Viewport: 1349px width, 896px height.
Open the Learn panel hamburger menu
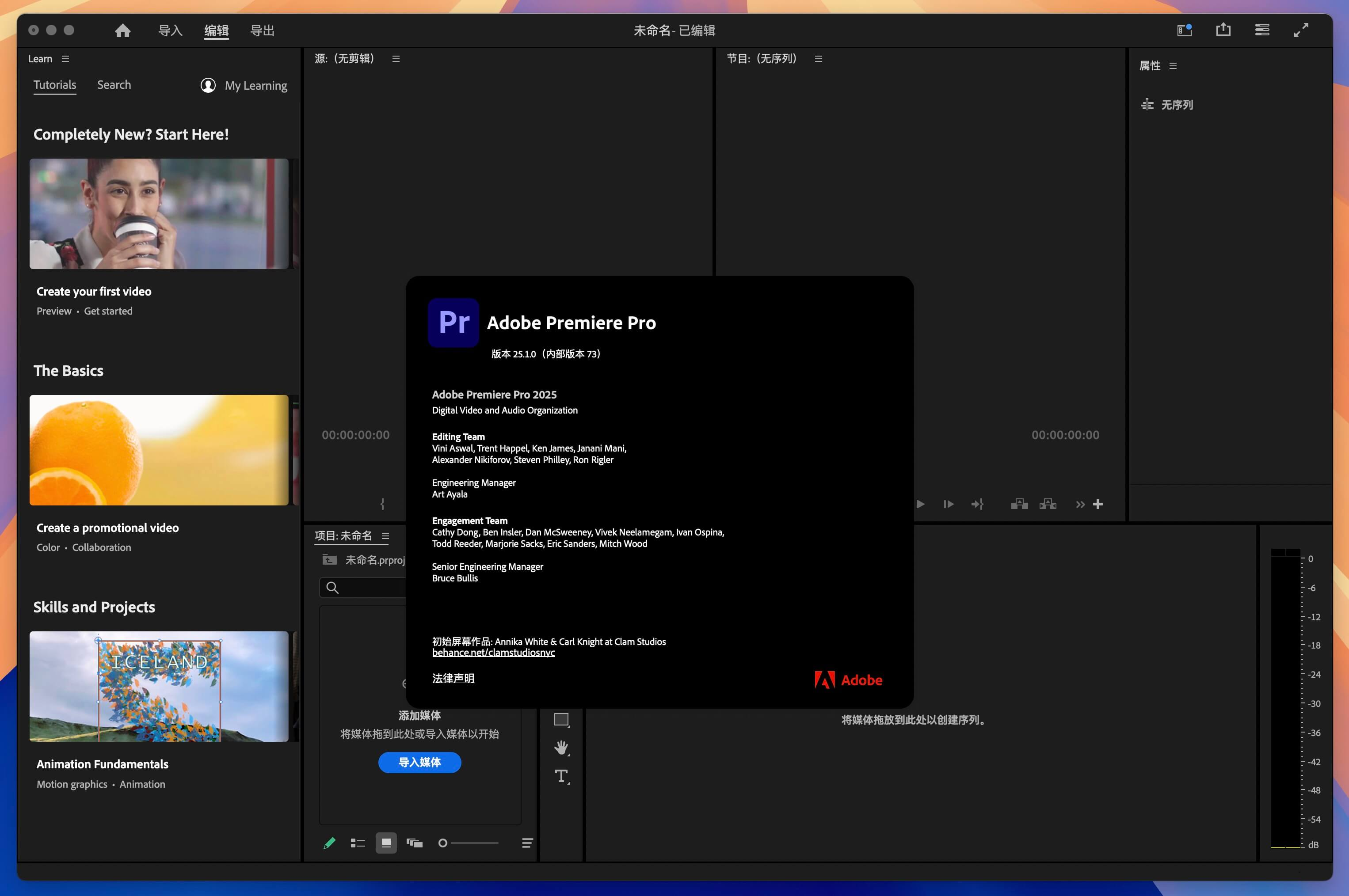(x=65, y=59)
